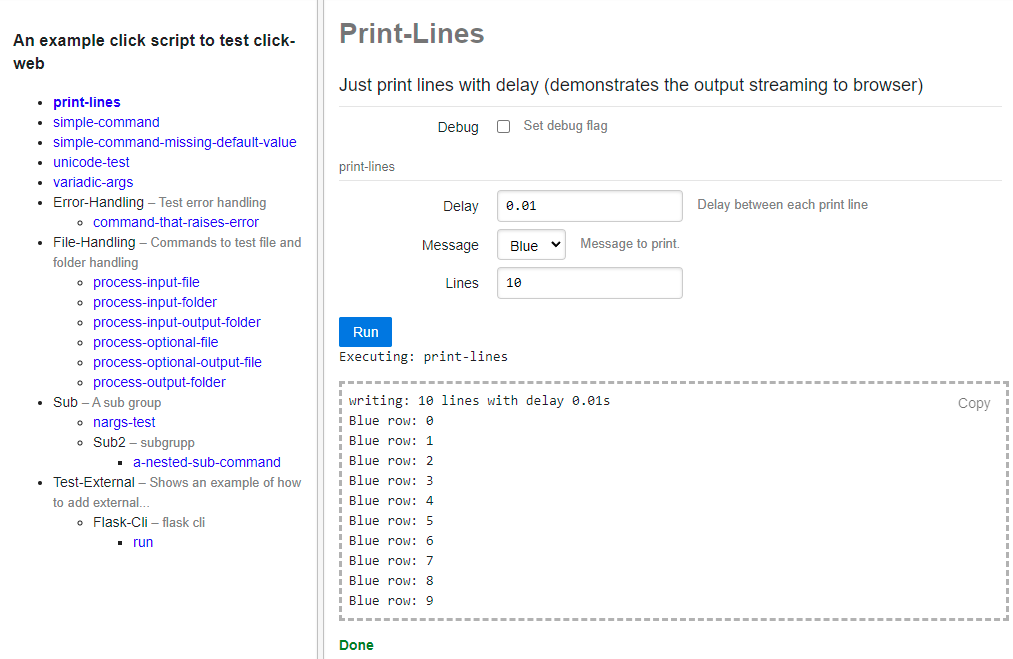Screen dimensions: 1013x659
Task: Open the Message dropdown showing Blue
Action: [x=531, y=245]
